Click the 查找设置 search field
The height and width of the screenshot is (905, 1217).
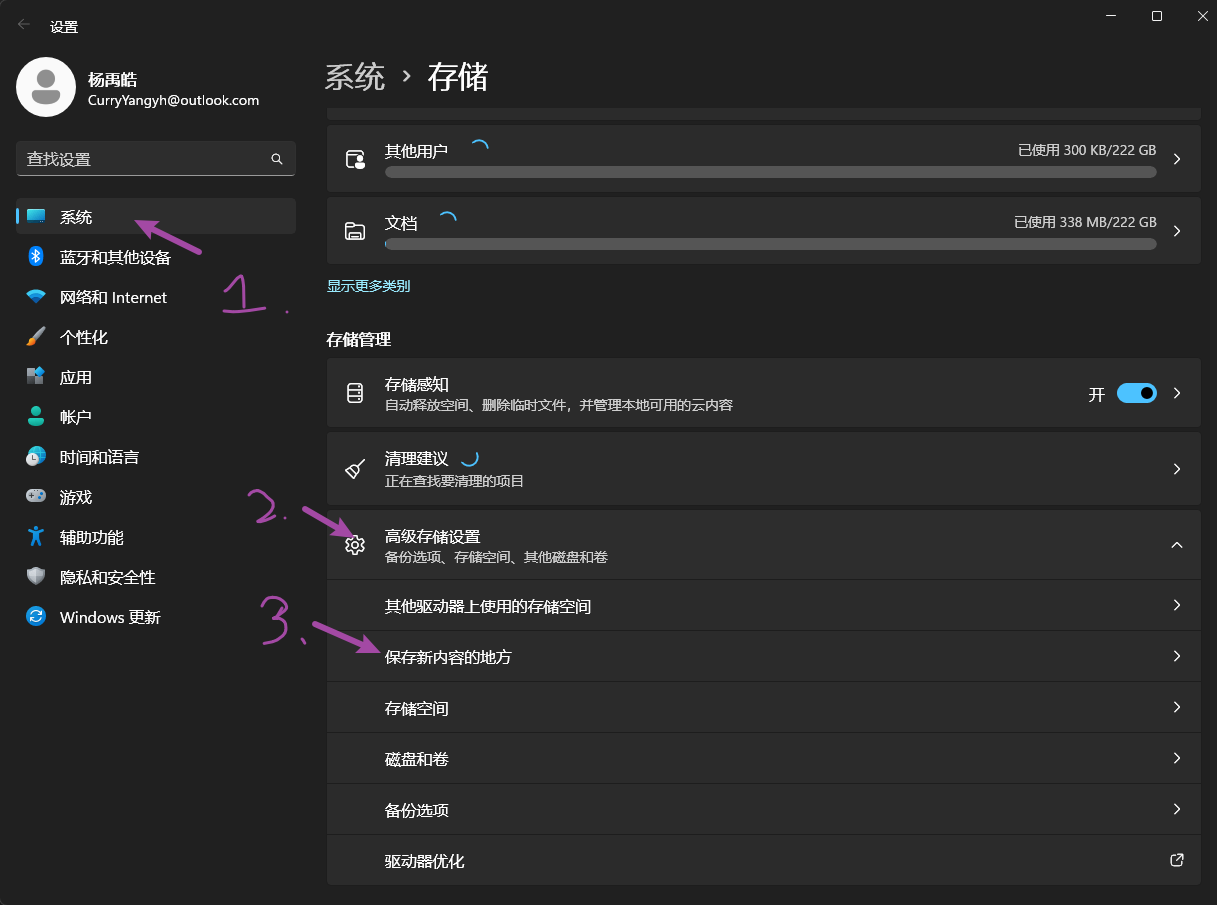coord(156,159)
